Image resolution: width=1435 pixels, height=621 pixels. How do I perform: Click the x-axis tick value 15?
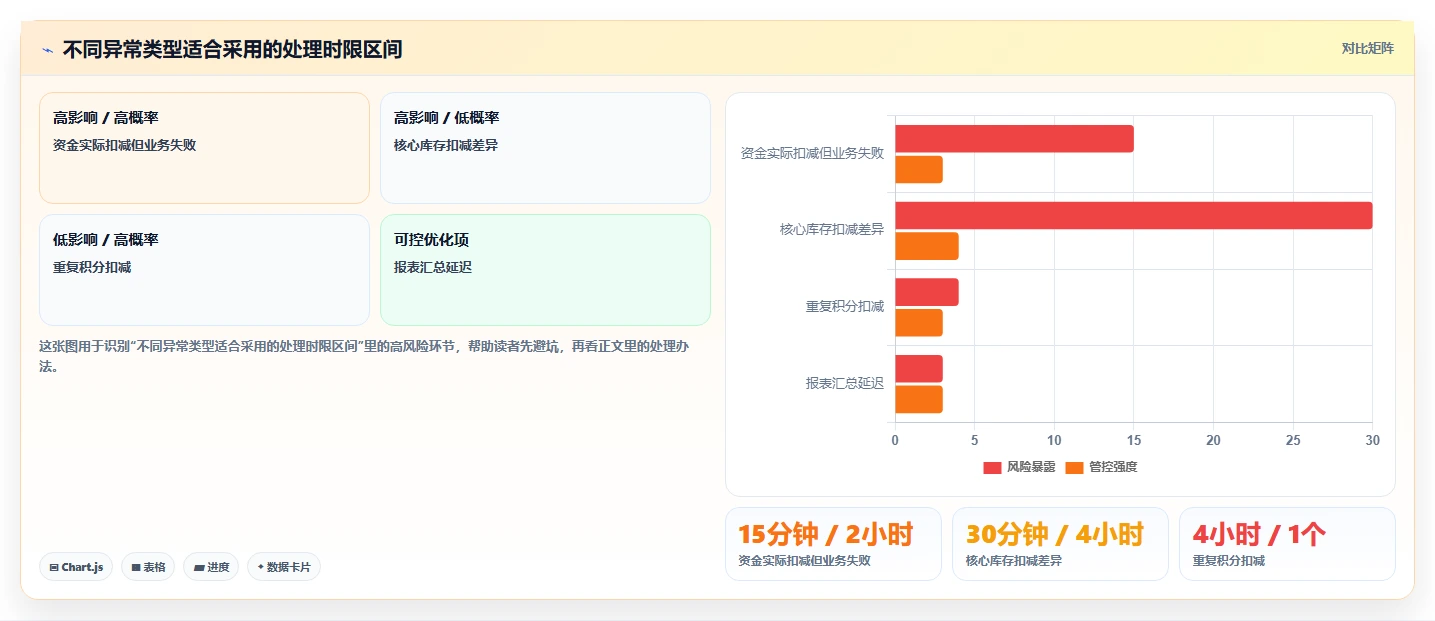click(1134, 441)
